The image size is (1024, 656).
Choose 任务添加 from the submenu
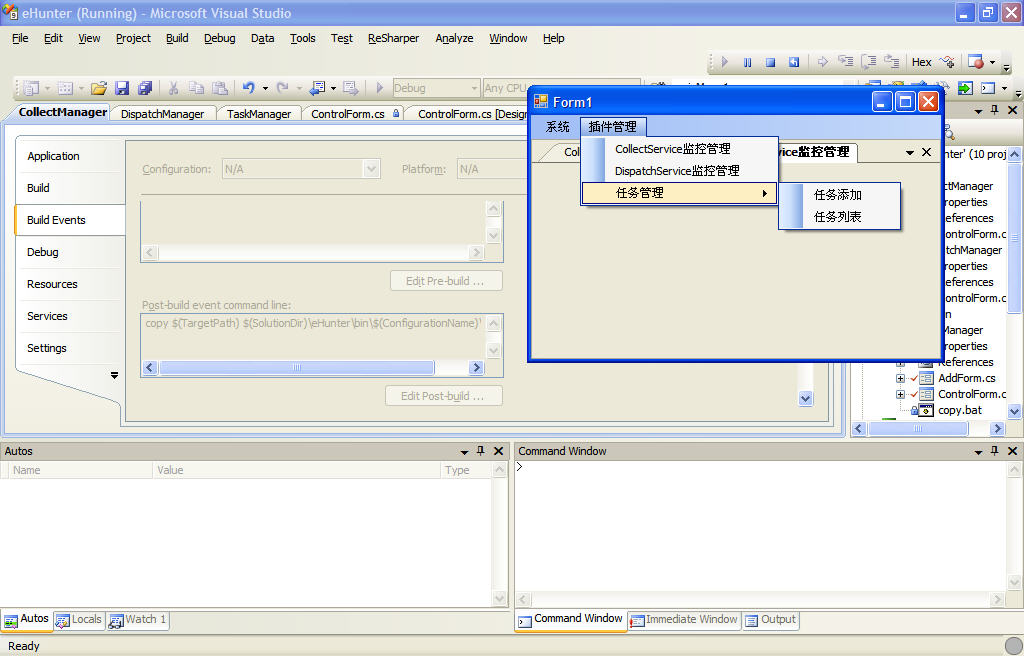pyautogui.click(x=839, y=195)
